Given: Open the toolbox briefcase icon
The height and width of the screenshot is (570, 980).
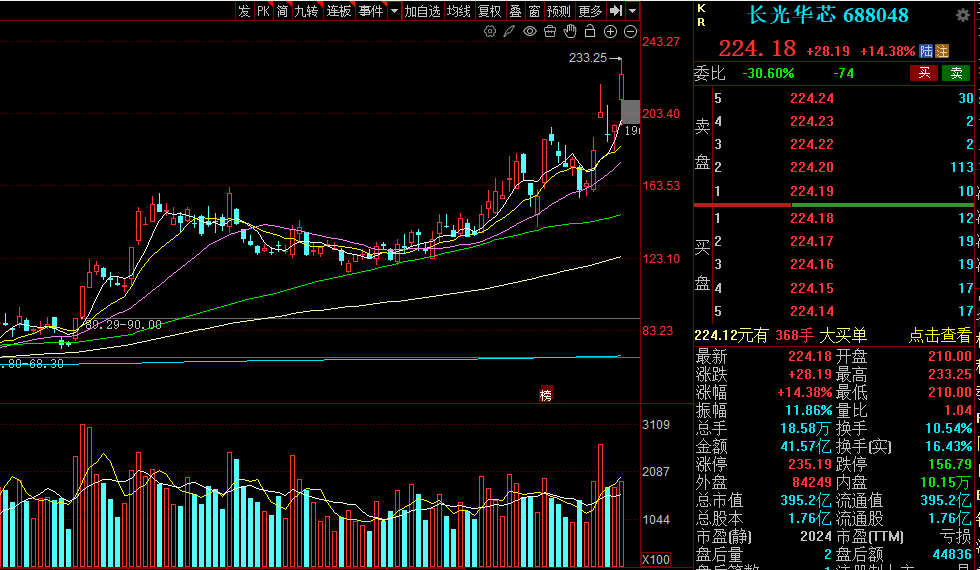Looking at the screenshot, I should (550, 32).
